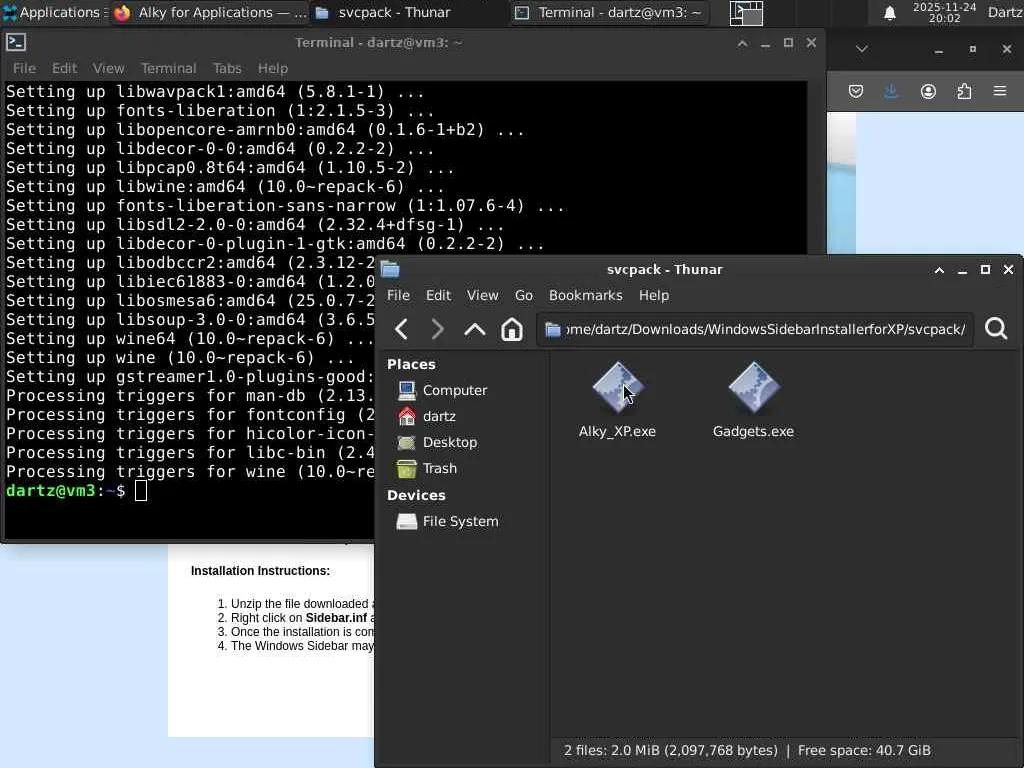The height and width of the screenshot is (768, 1024).
Task: Open Terminal Help menu
Action: (272, 68)
